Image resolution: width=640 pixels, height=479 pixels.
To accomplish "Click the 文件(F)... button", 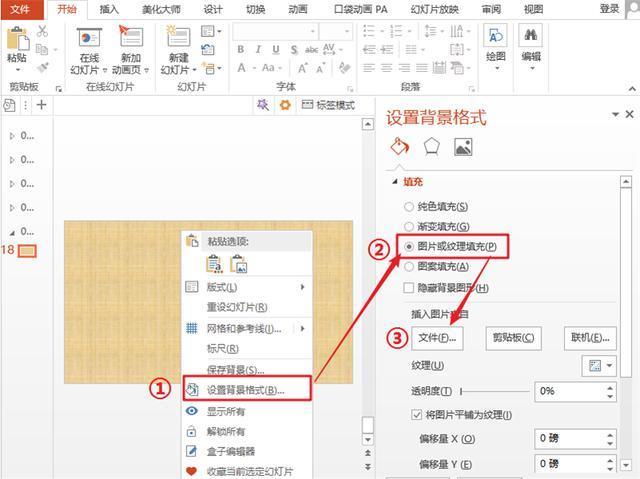I will 437,338.
